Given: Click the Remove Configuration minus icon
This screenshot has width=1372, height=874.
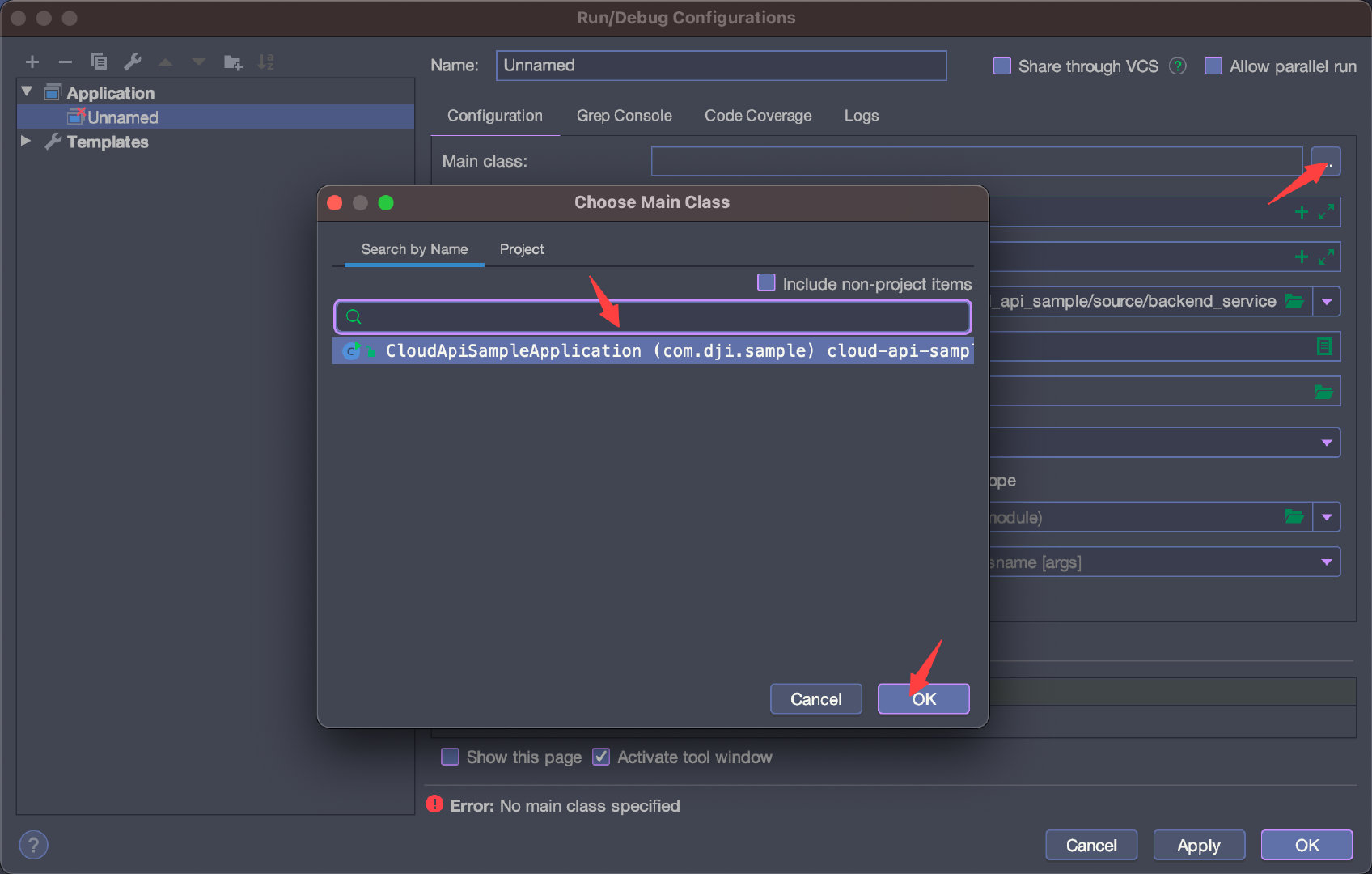Looking at the screenshot, I should (66, 62).
